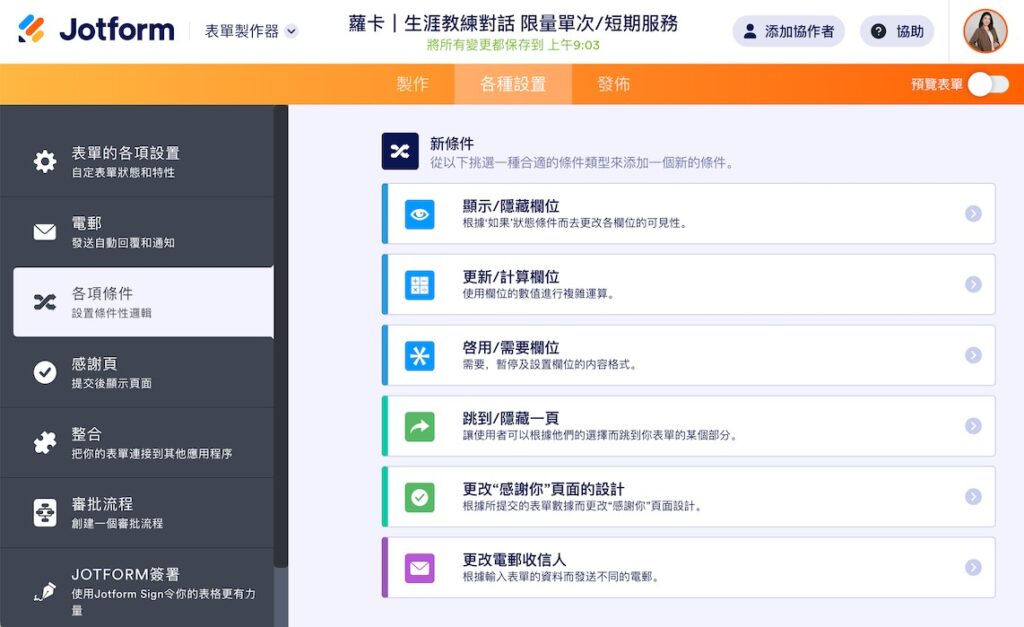
Task: Select the 顯示/隱藏欄位 condition
Action: 689,214
